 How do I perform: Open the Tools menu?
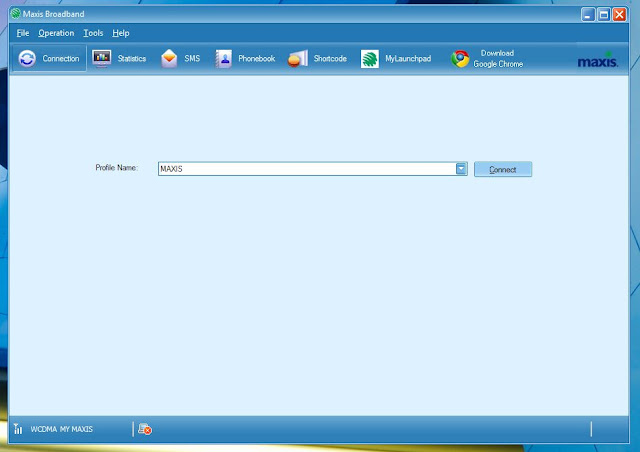click(x=93, y=33)
